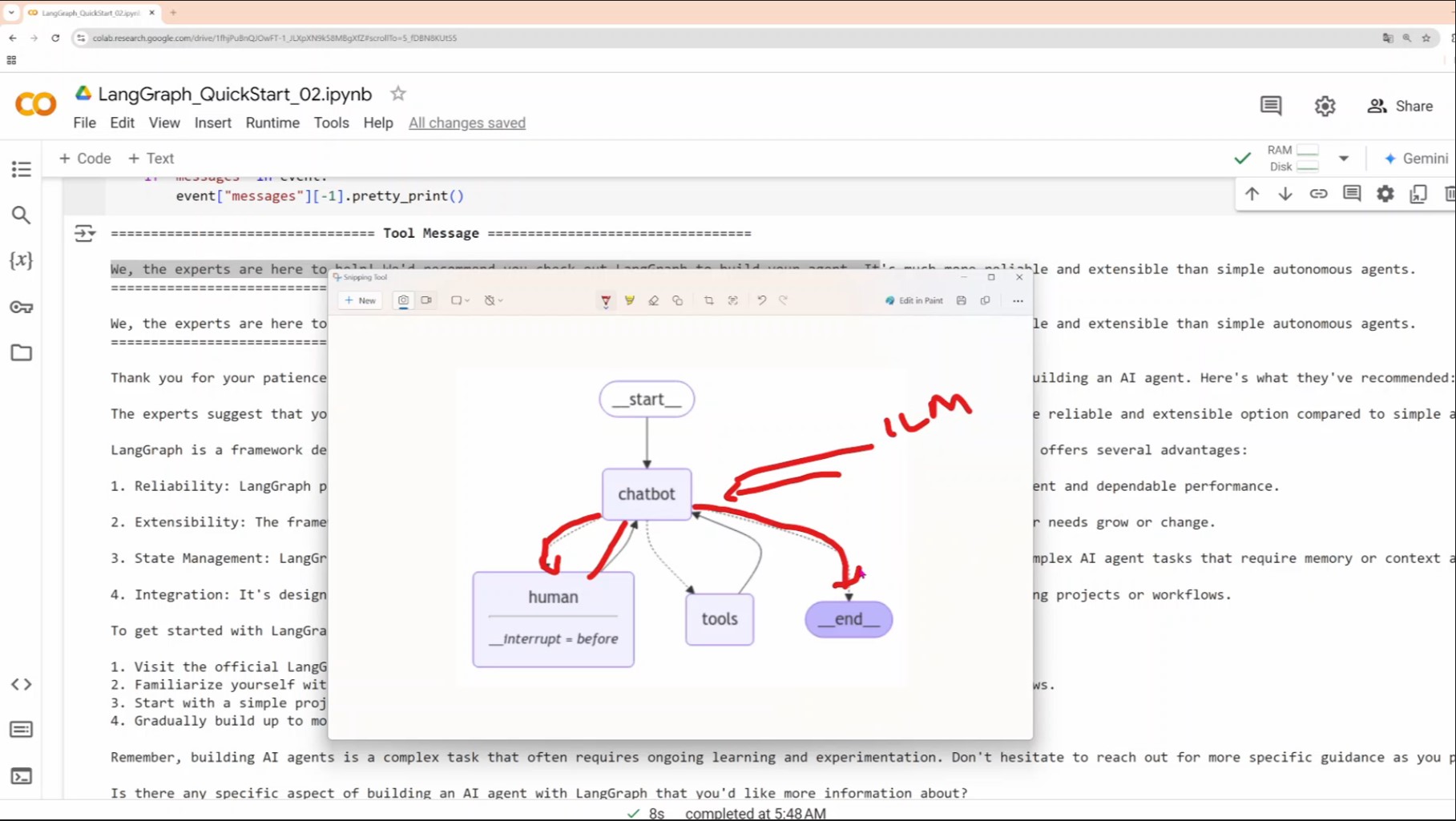Open the Gemini assistant

1416,159
